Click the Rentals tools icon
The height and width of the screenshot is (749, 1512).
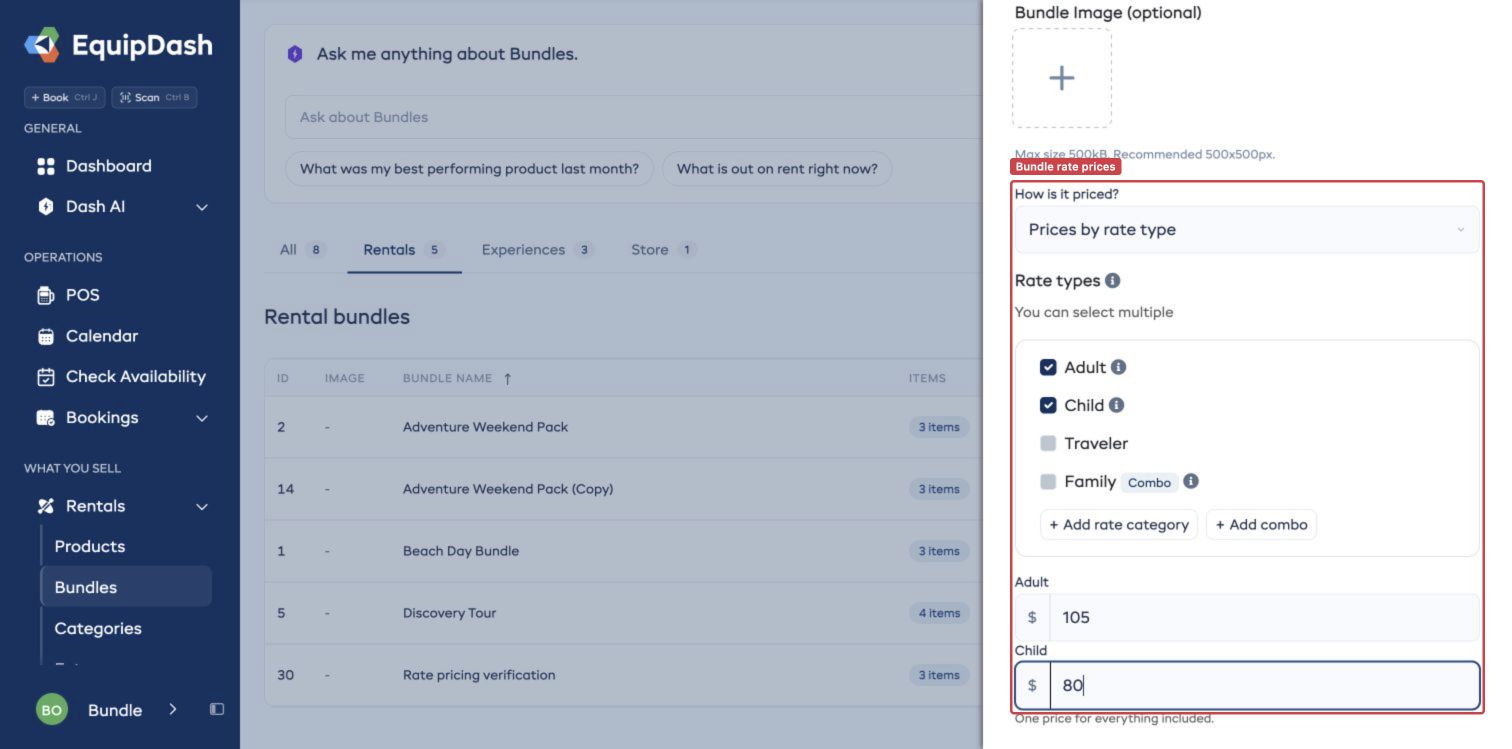46,506
